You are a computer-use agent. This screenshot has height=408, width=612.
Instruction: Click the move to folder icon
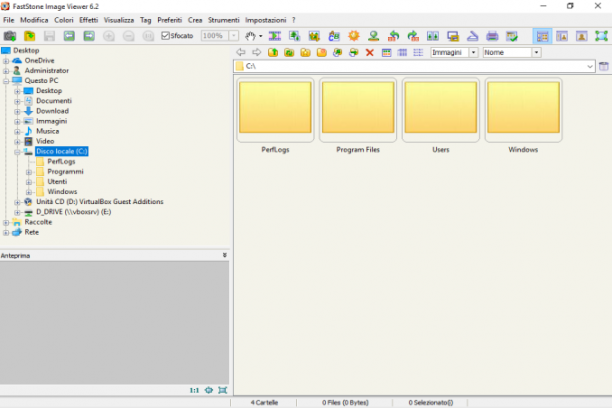(354, 52)
